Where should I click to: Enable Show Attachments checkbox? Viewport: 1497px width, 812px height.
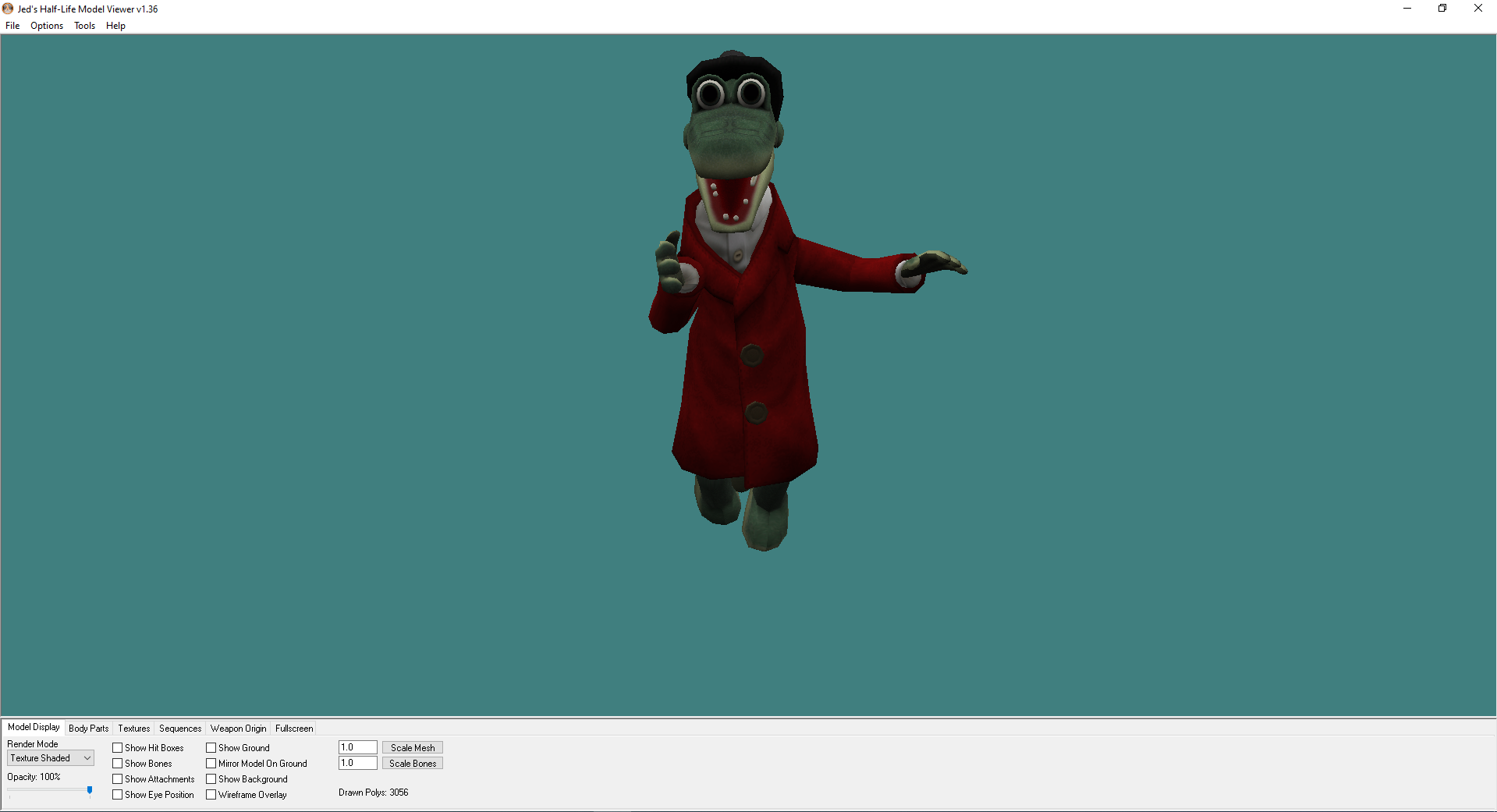118,779
